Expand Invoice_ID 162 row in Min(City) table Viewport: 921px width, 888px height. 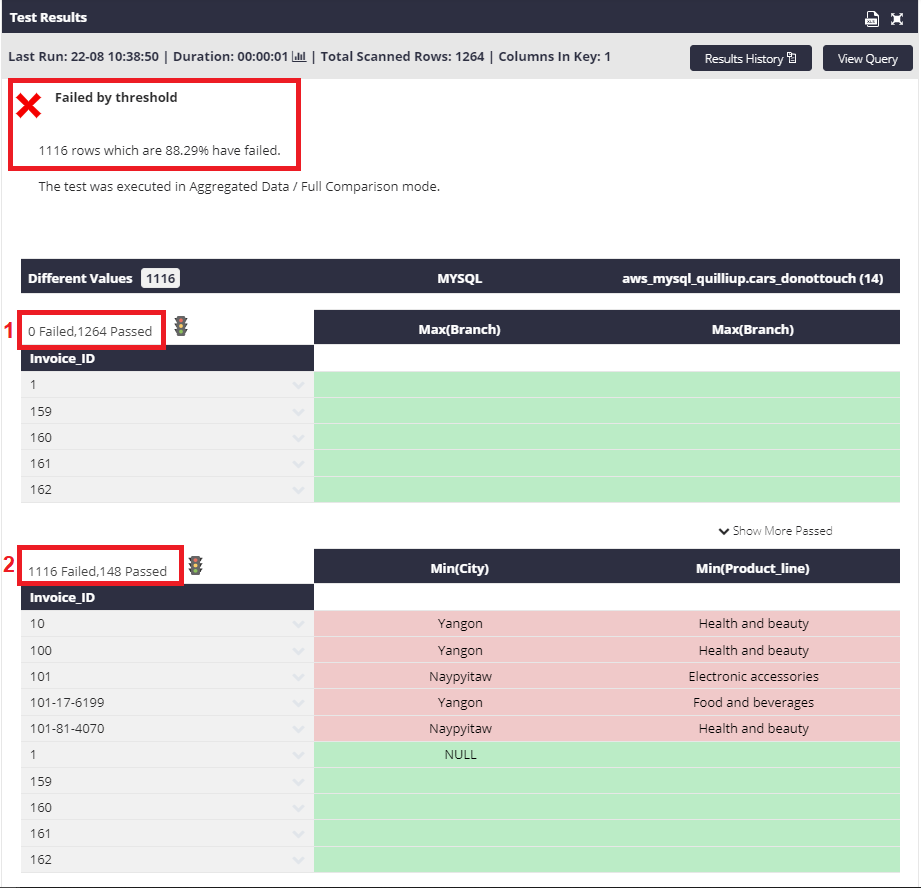[298, 860]
